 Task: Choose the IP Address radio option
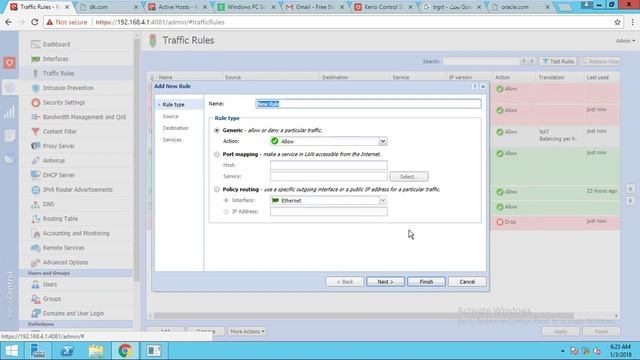click(226, 211)
